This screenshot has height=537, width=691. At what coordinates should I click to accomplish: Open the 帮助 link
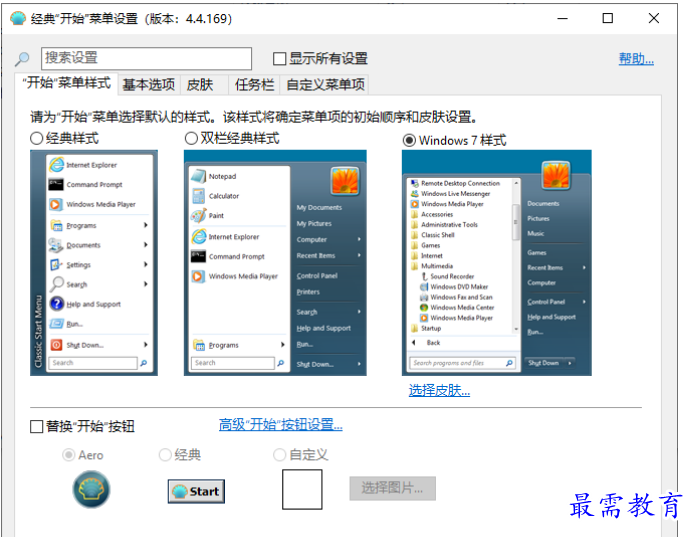[x=636, y=59]
